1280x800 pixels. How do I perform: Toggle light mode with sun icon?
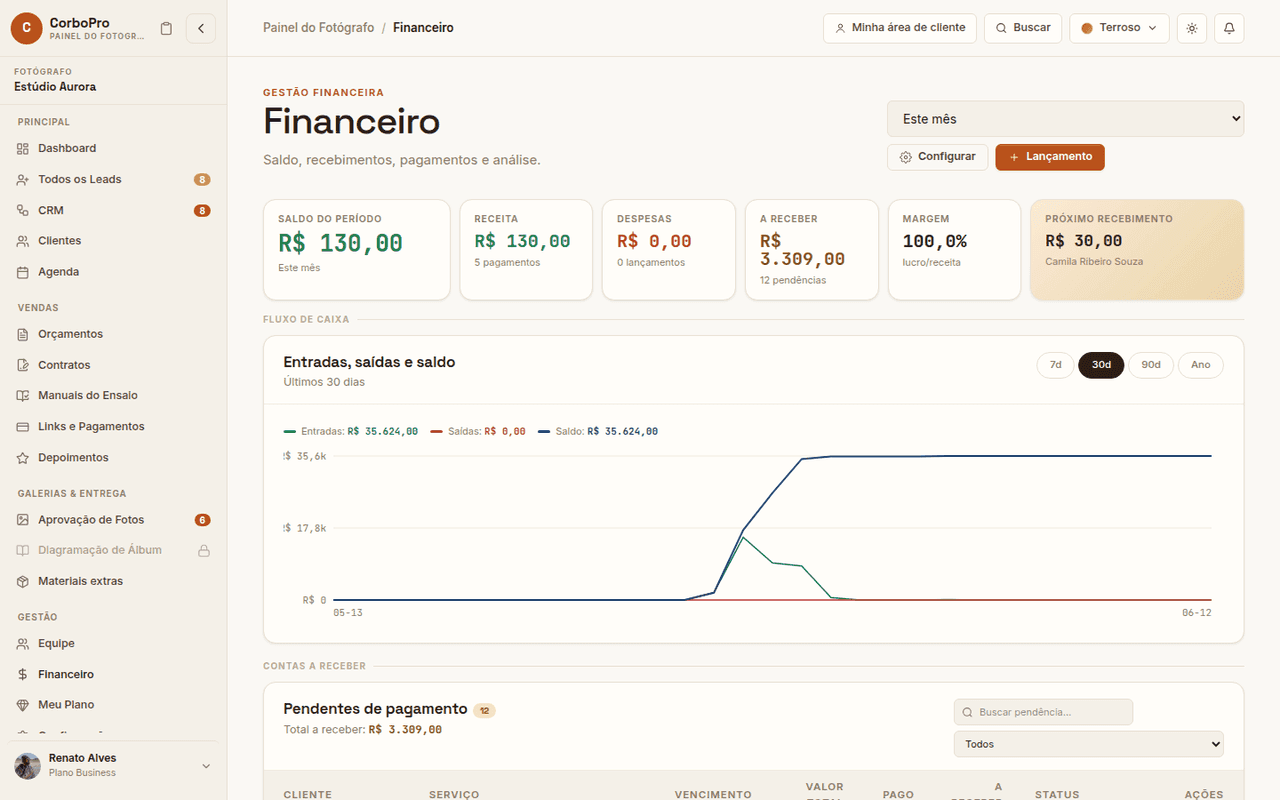pos(1192,28)
